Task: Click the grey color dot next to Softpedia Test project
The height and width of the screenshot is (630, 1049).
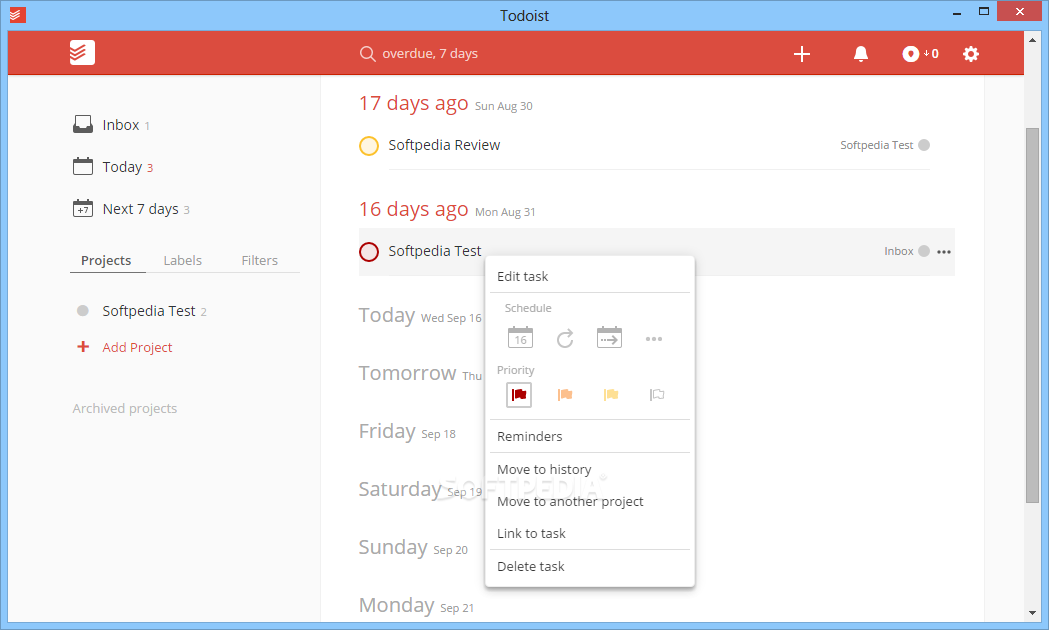Action: [83, 310]
